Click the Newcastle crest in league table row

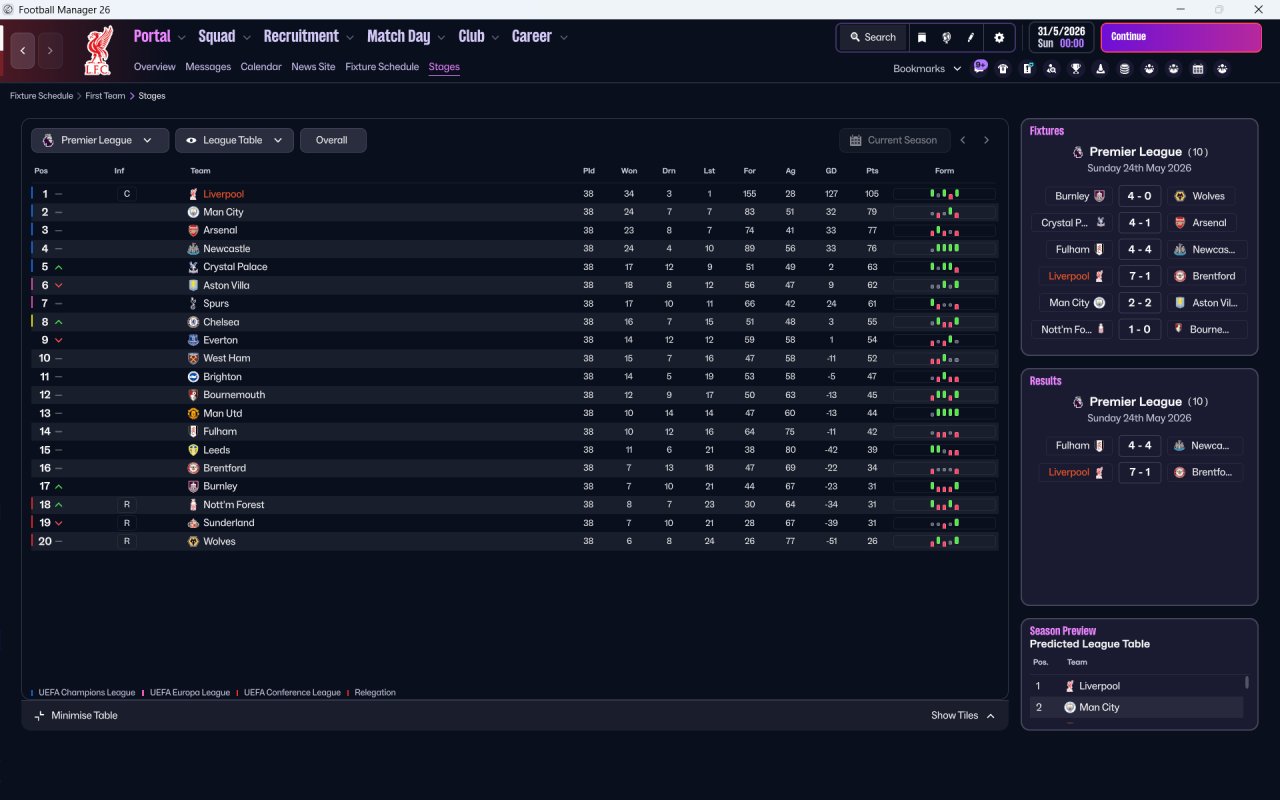click(x=193, y=249)
